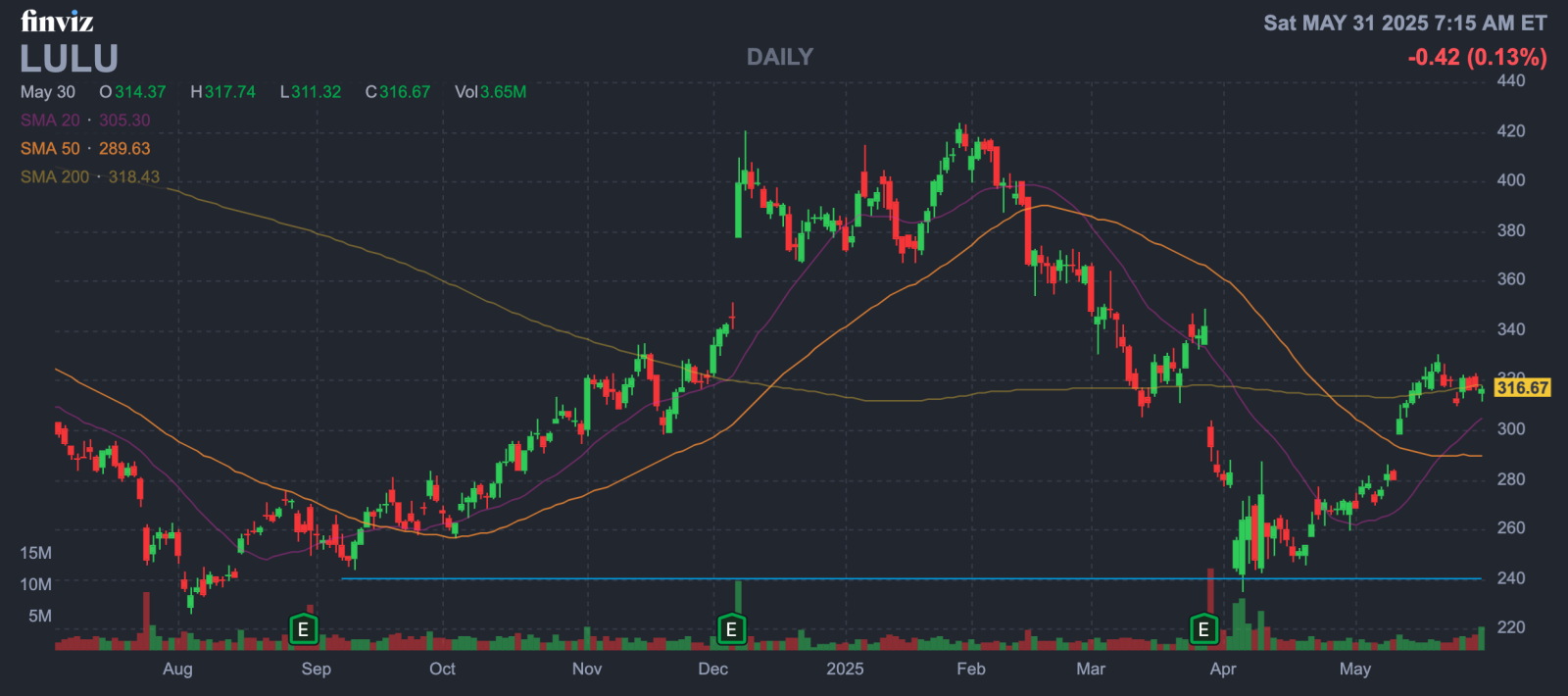
Task: Click the 360 price axis label
Action: [x=1511, y=279]
